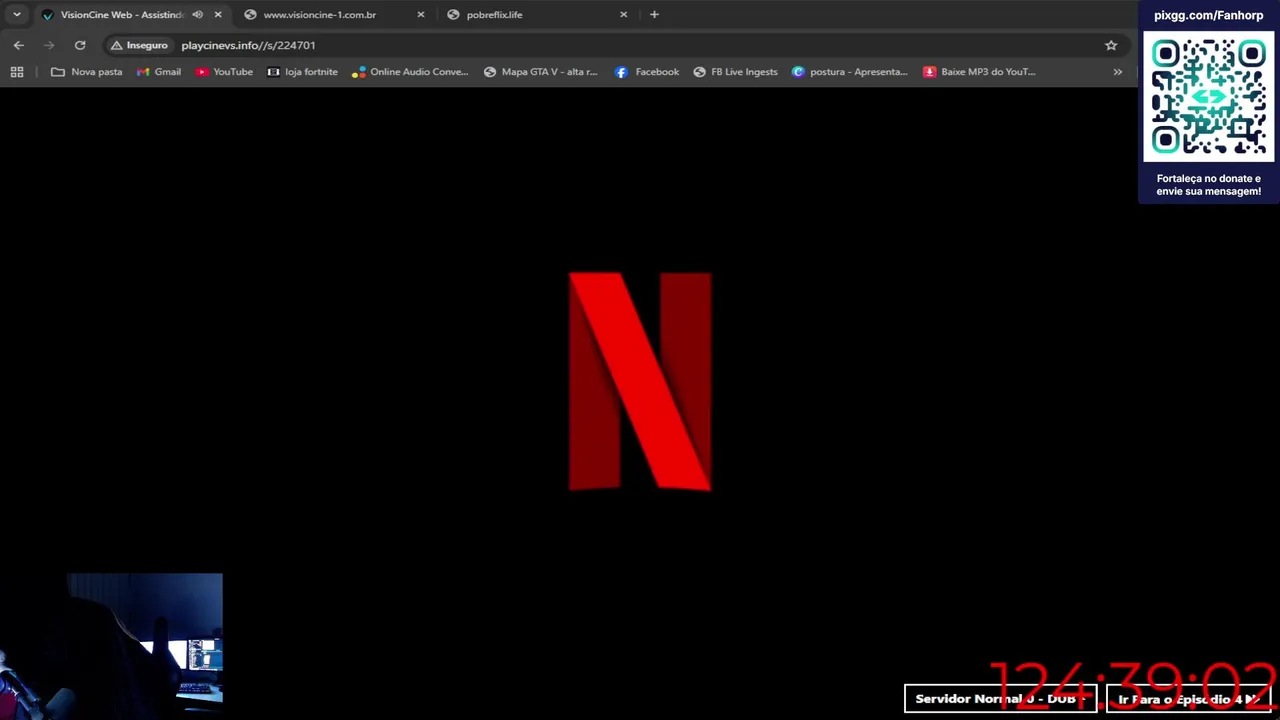1280x720 pixels.
Task: Go forward to the next page
Action: click(49, 45)
